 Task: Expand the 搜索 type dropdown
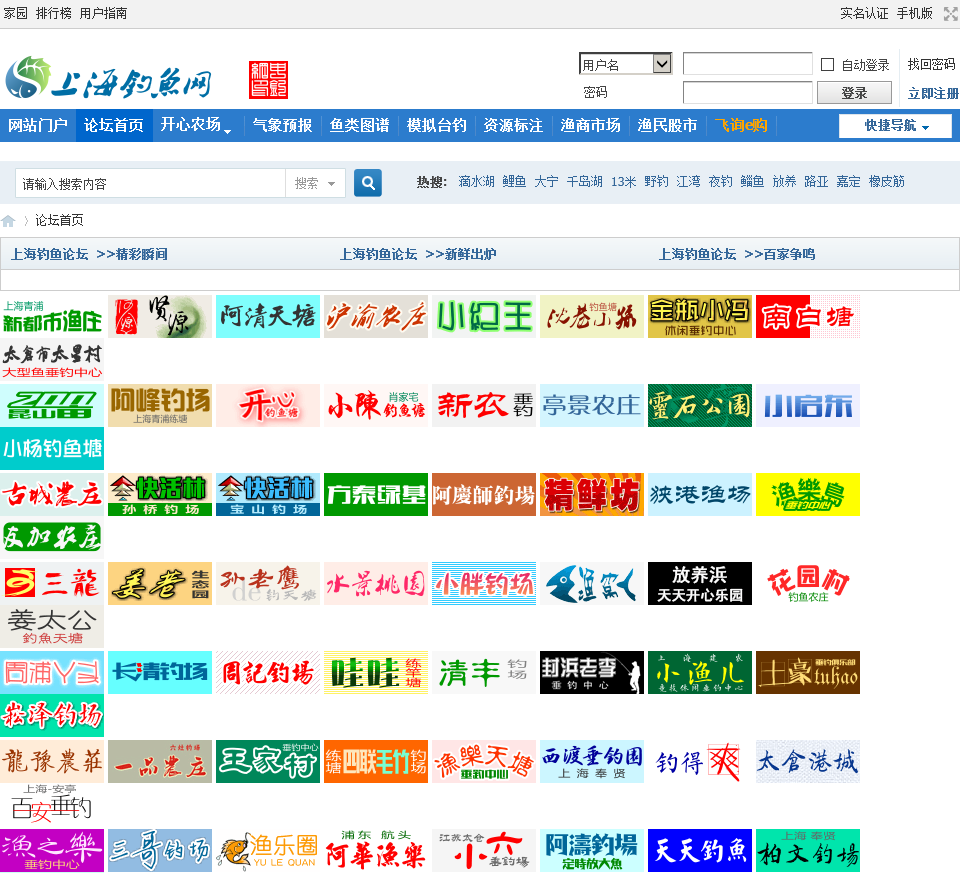(315, 183)
